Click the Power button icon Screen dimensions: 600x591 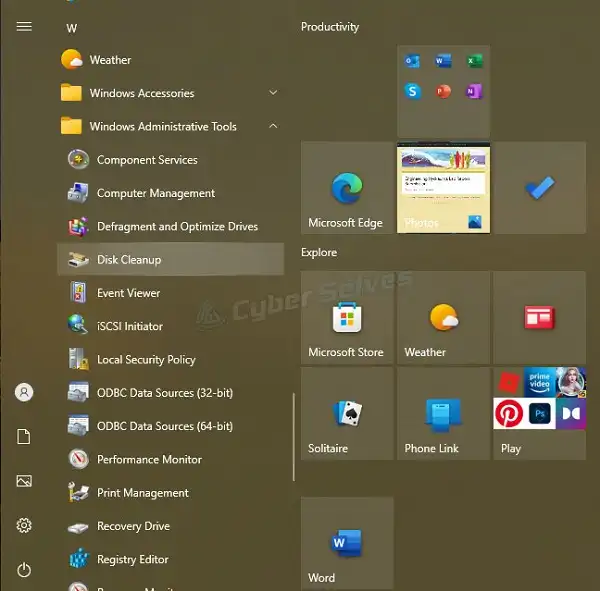coord(24,570)
